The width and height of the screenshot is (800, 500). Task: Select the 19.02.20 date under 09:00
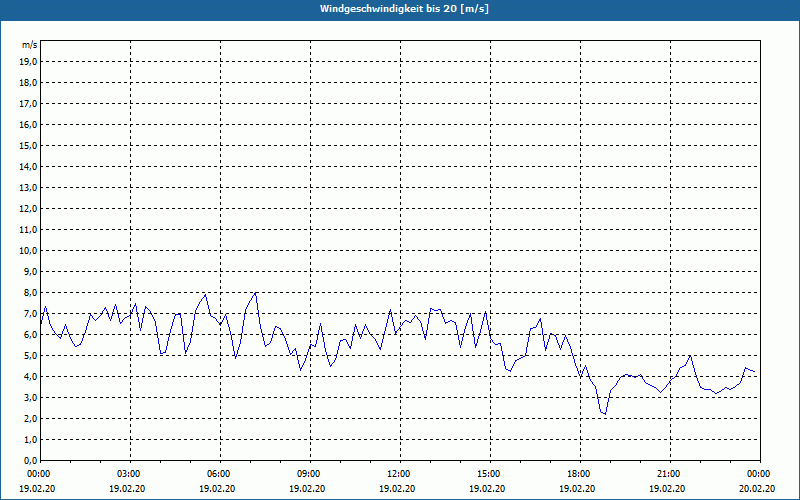[x=307, y=489]
